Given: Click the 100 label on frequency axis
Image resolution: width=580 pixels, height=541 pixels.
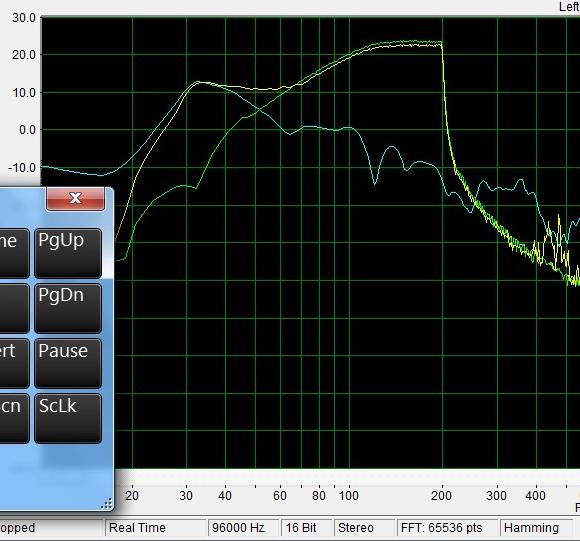Looking at the screenshot, I should (348, 496).
